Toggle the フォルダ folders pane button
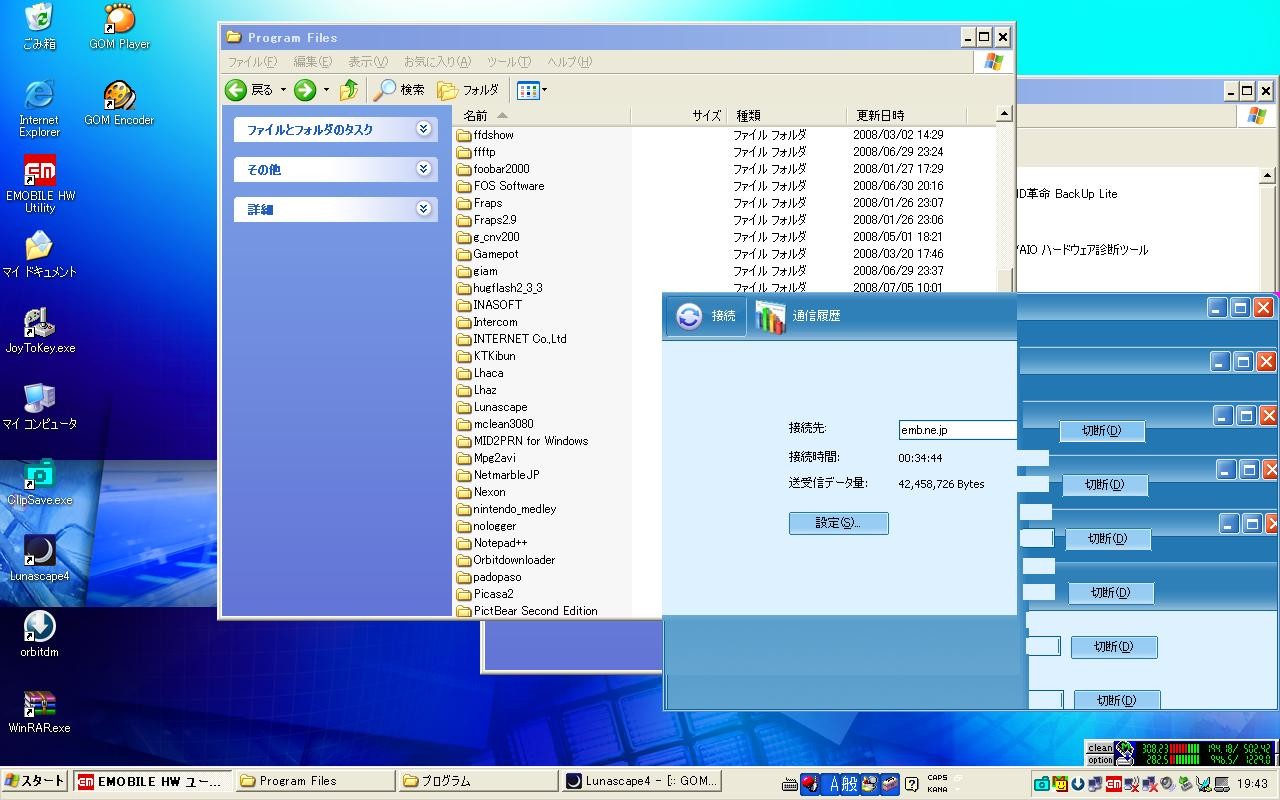Screen dimensions: 1280x800 (x=468, y=90)
